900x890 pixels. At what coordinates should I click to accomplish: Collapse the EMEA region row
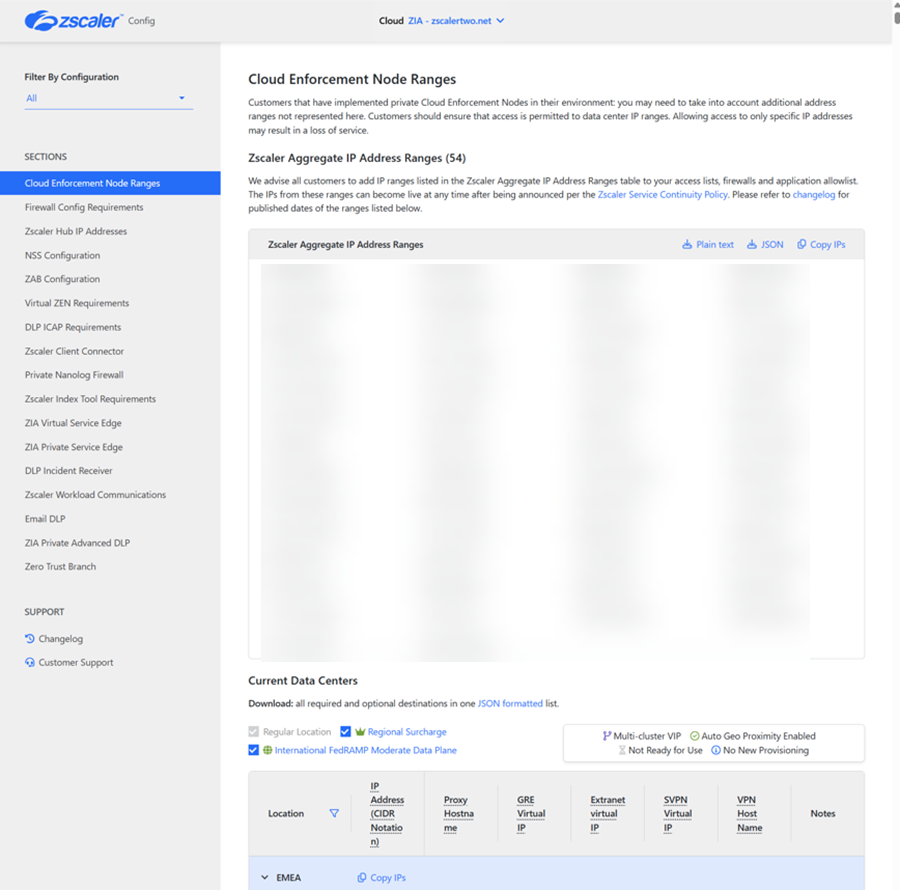click(x=265, y=877)
